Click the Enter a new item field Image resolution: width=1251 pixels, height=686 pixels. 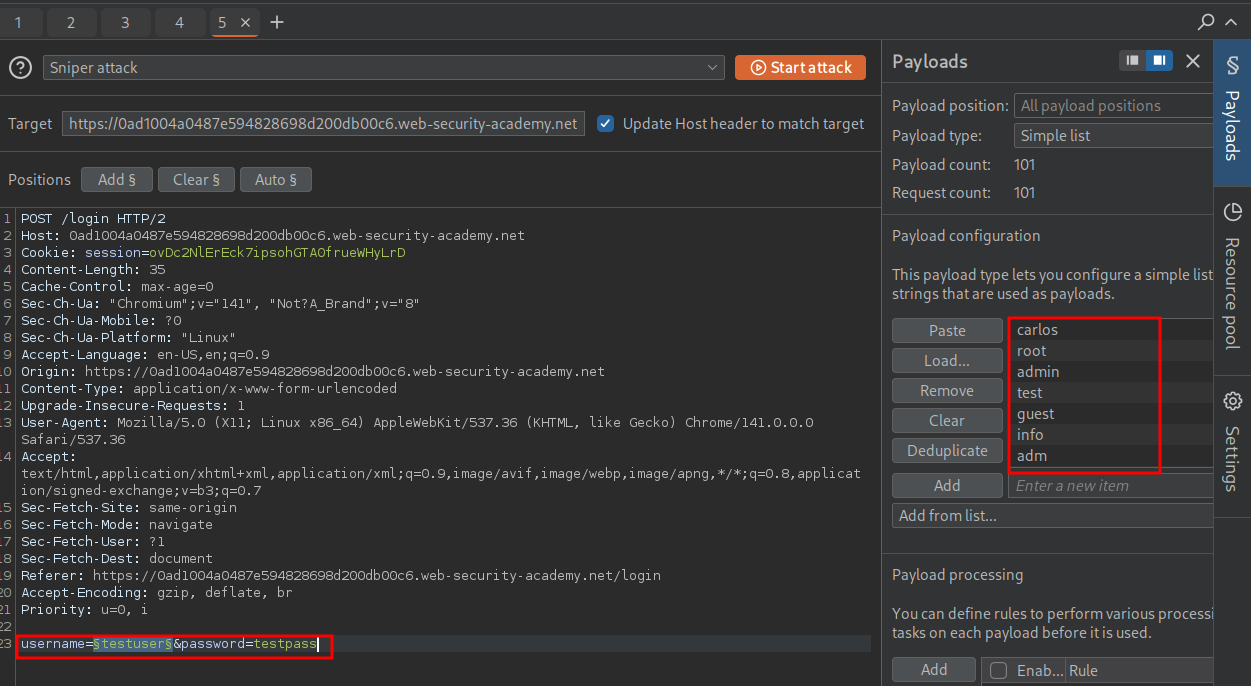pyautogui.click(x=1110, y=486)
